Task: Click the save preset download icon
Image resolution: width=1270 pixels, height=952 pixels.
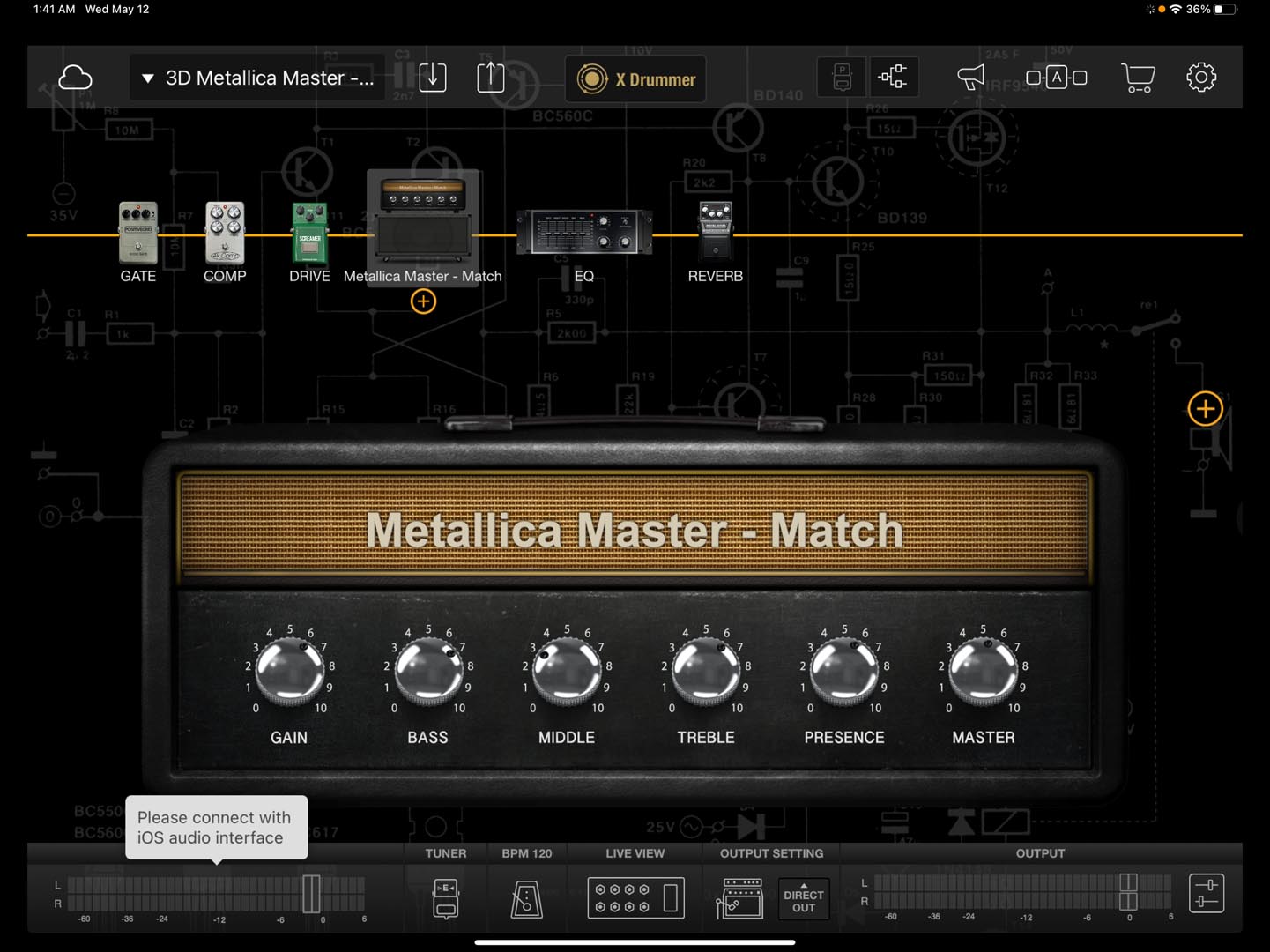Action: [433, 78]
